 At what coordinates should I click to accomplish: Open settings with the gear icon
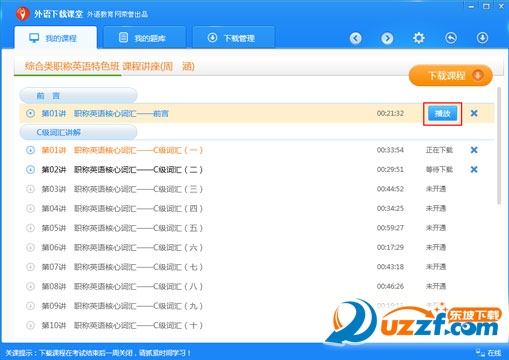[419, 38]
